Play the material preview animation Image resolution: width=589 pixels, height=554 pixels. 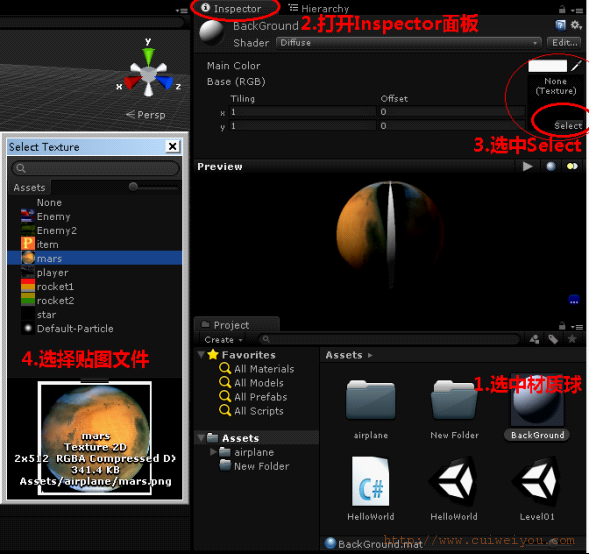527,166
